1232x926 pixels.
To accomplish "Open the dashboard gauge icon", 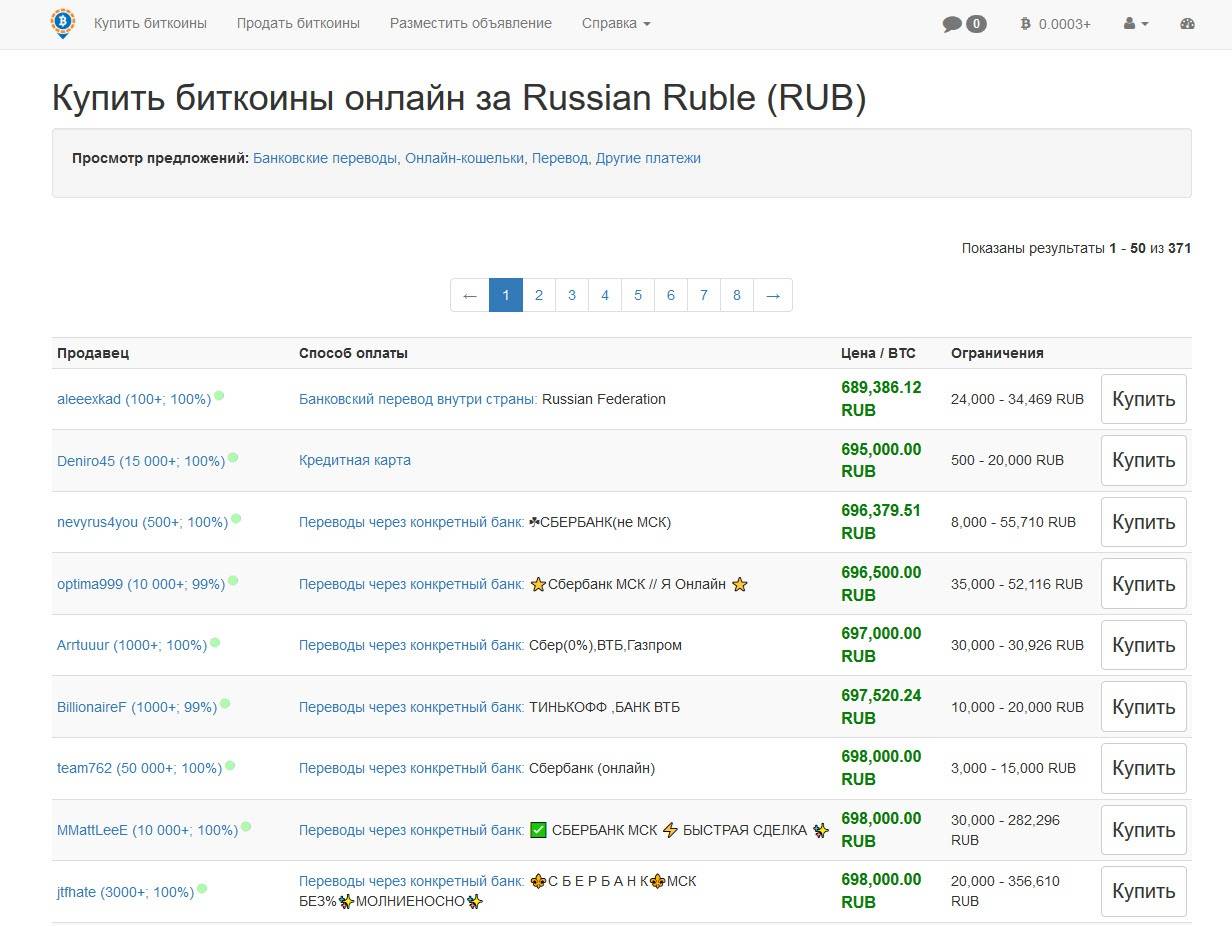I will point(1187,24).
